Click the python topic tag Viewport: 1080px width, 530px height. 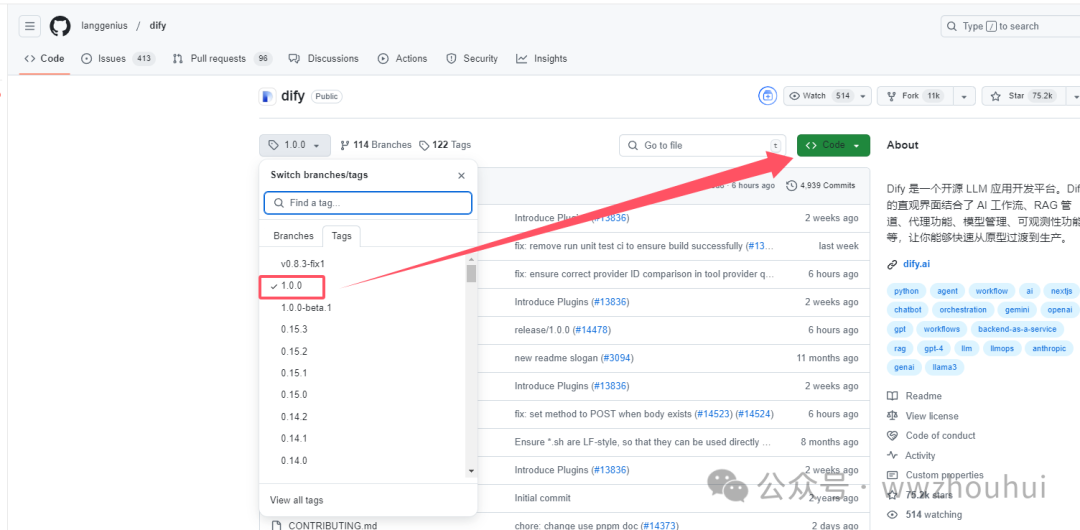pyautogui.click(x=907, y=291)
